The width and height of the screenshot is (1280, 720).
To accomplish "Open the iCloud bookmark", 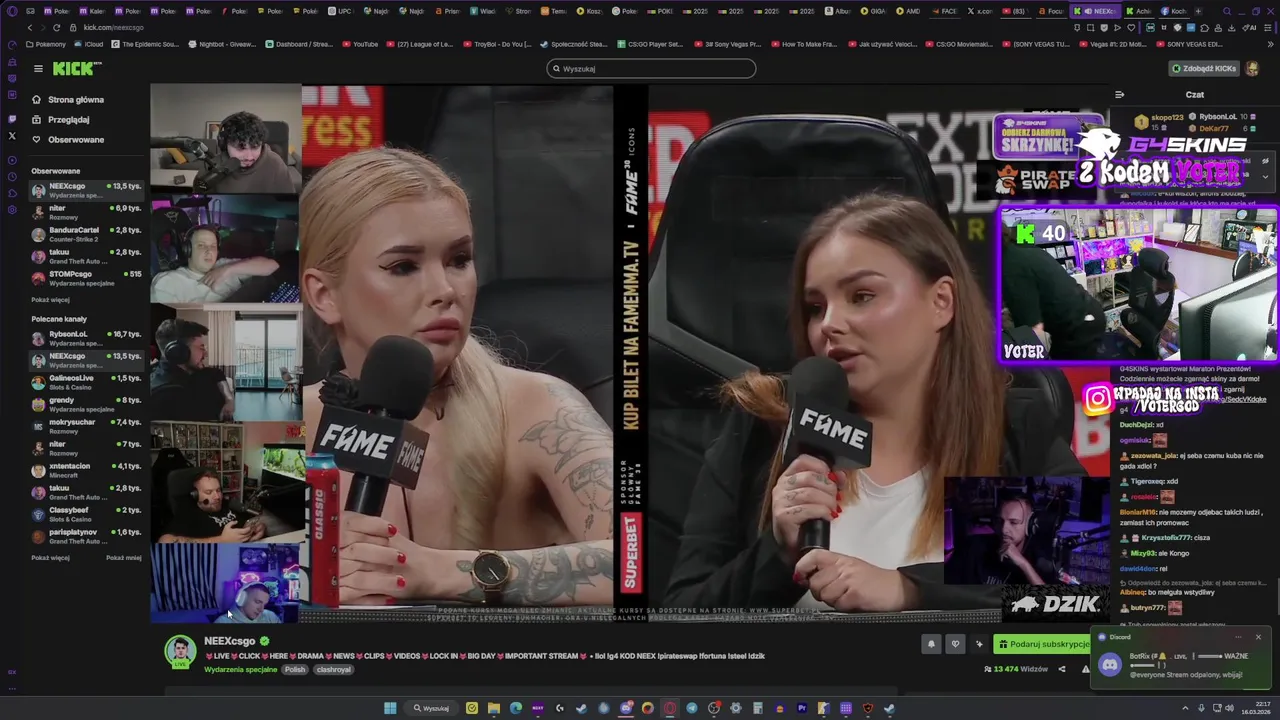I will pos(89,44).
